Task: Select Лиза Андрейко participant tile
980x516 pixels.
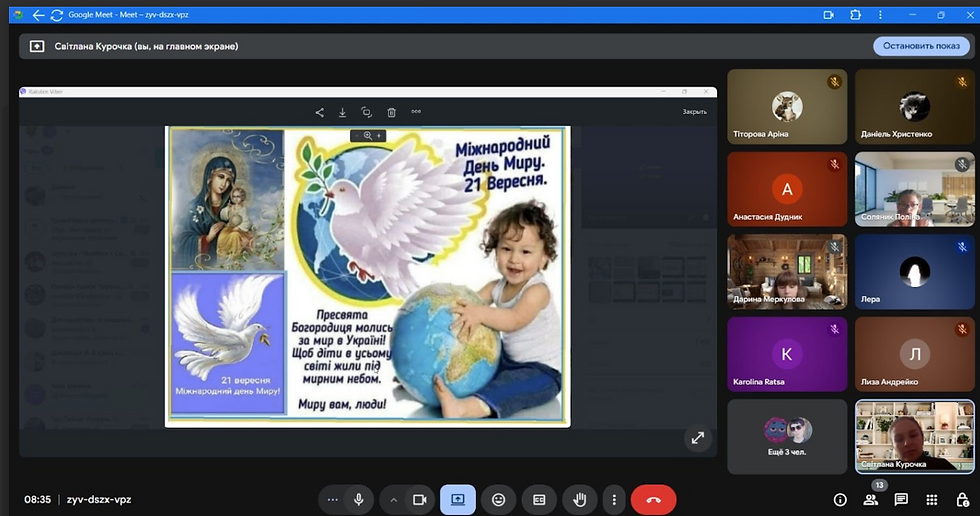Action: click(x=914, y=354)
